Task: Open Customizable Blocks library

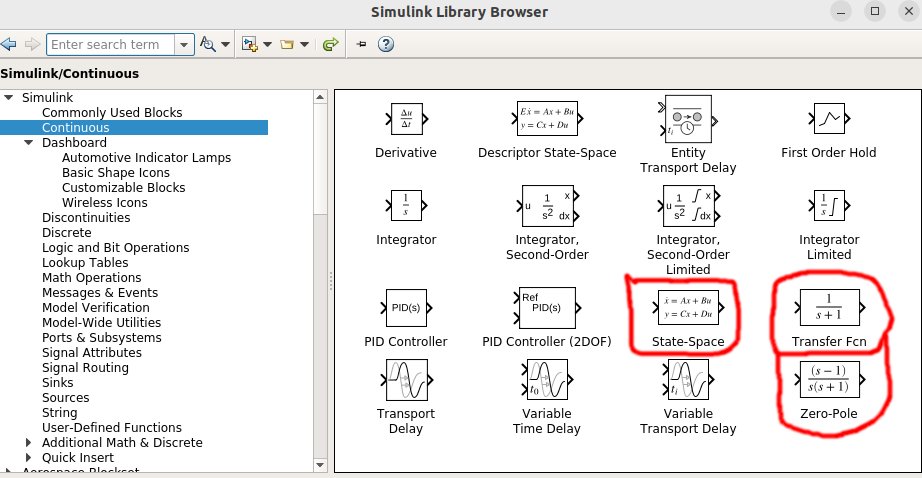Action: [x=123, y=188]
